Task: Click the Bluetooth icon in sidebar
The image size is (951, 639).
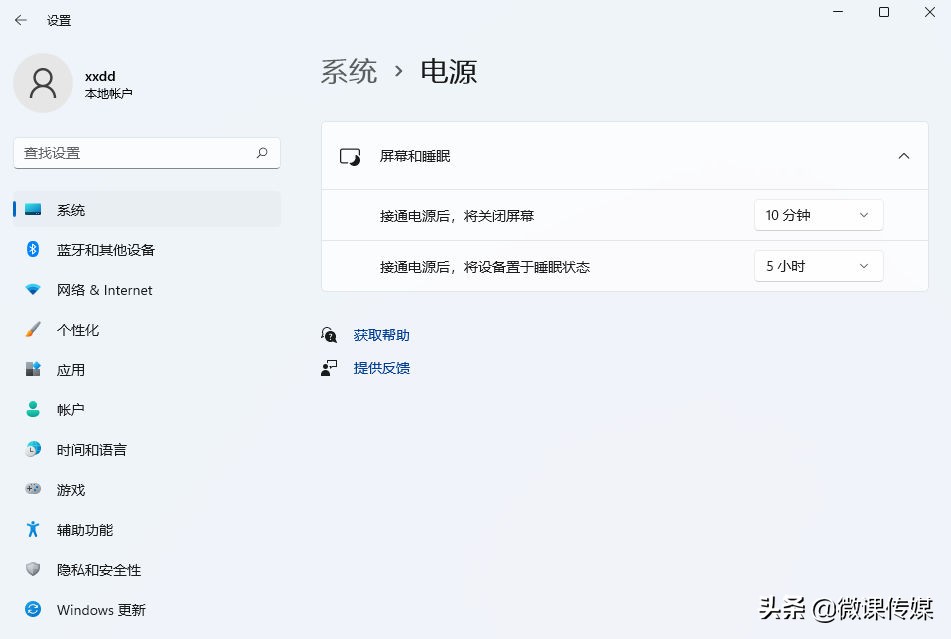Action: pos(33,249)
